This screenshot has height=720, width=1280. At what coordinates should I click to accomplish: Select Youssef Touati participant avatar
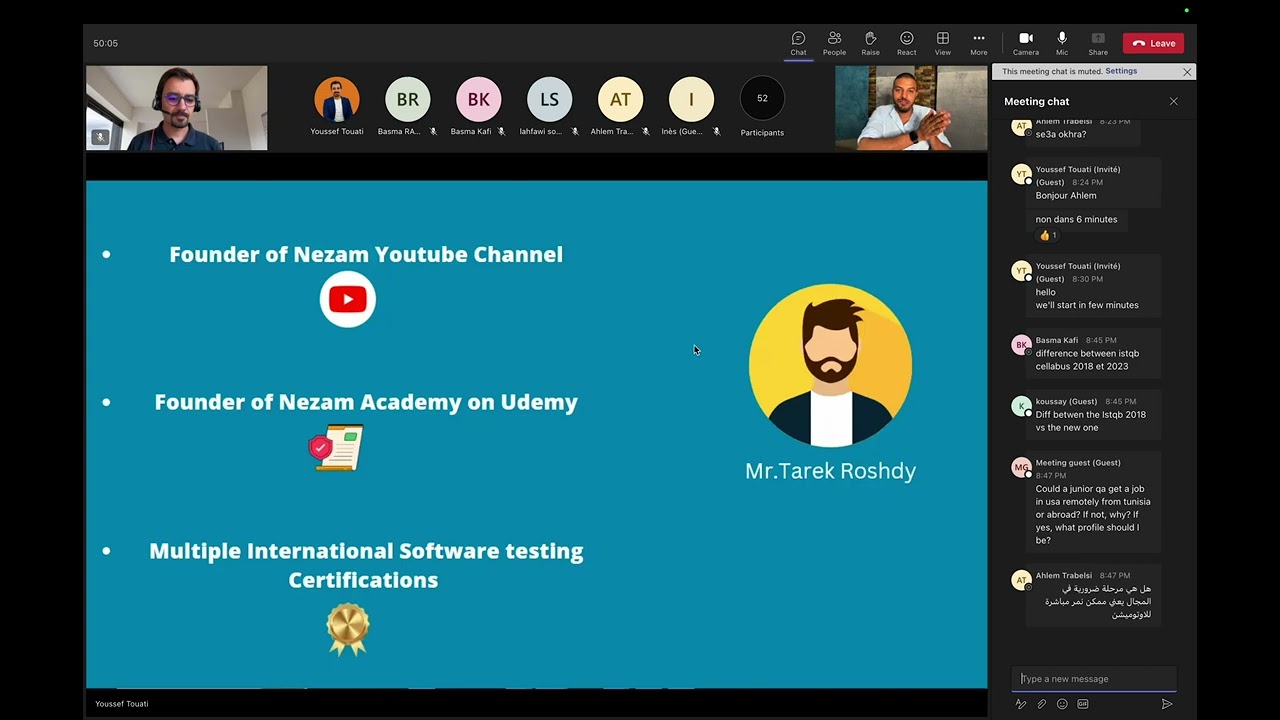pos(337,99)
